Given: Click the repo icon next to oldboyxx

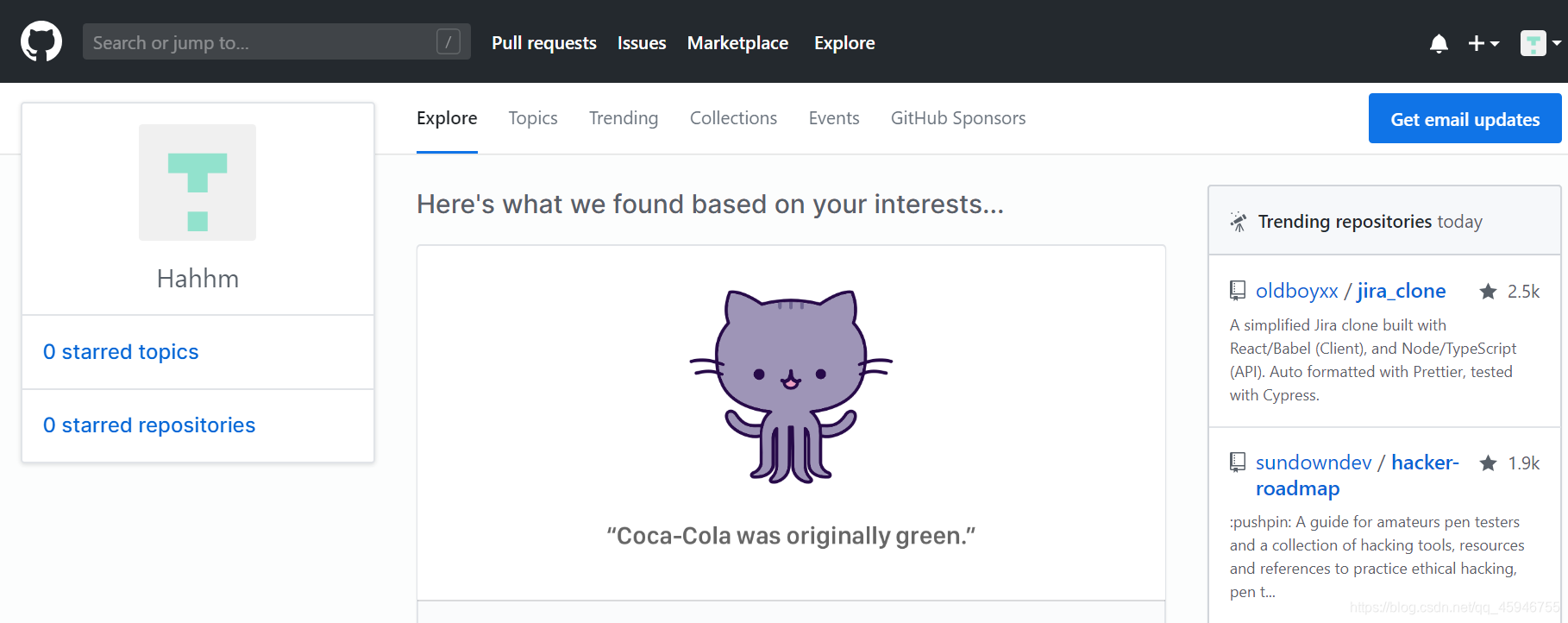Looking at the screenshot, I should point(1238,291).
